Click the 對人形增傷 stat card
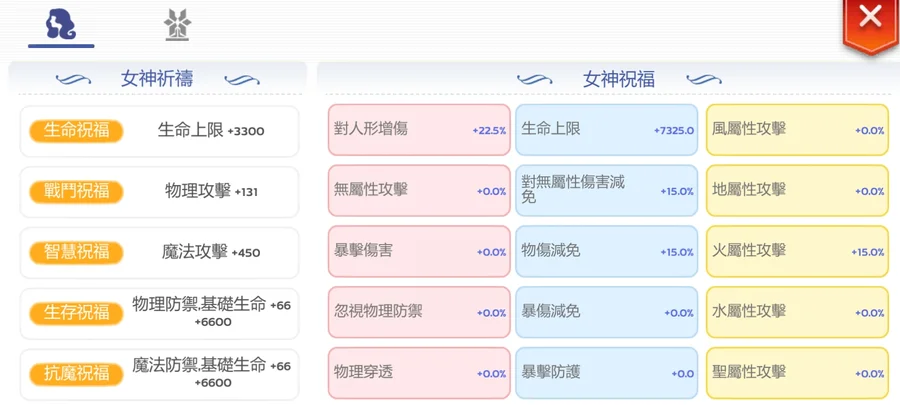Screen dimensions: 900x405 [x=419, y=130]
